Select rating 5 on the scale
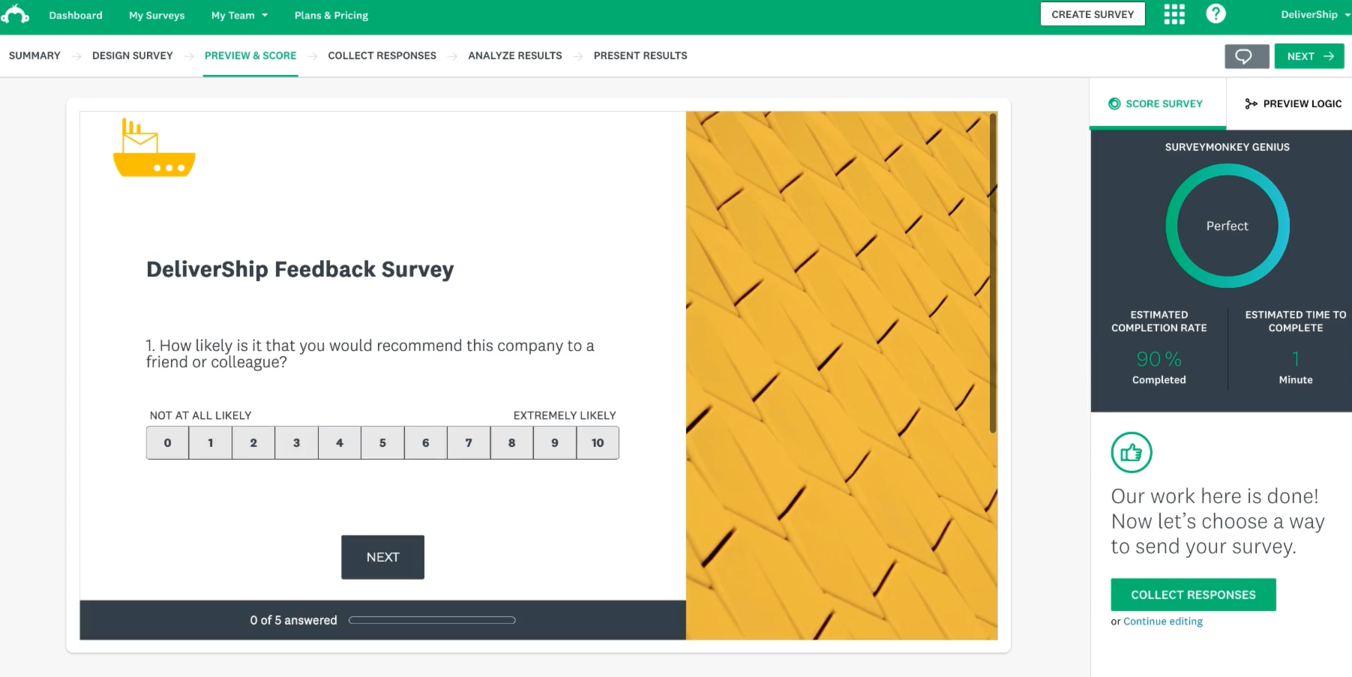The width and height of the screenshot is (1352, 677). coord(383,443)
